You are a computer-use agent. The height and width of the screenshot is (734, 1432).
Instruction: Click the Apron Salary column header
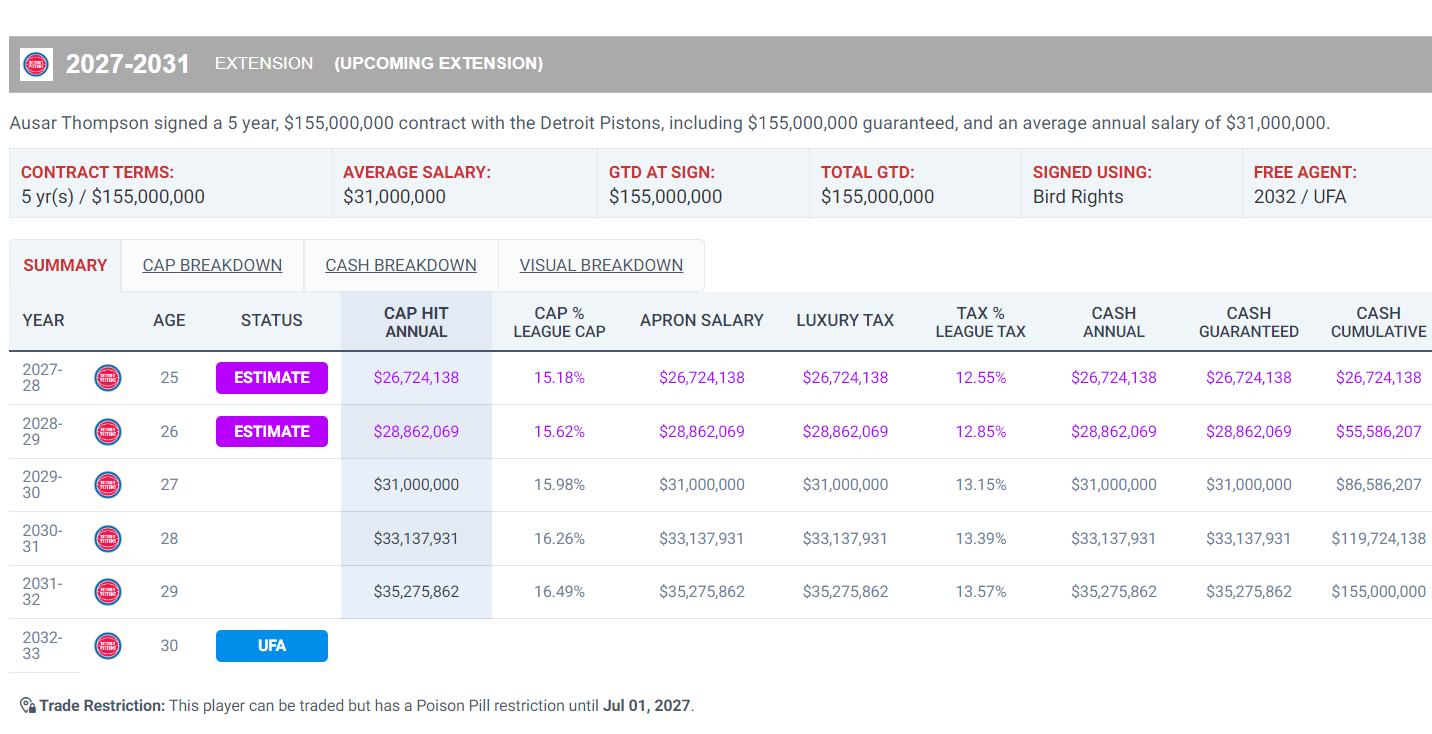[x=702, y=321]
